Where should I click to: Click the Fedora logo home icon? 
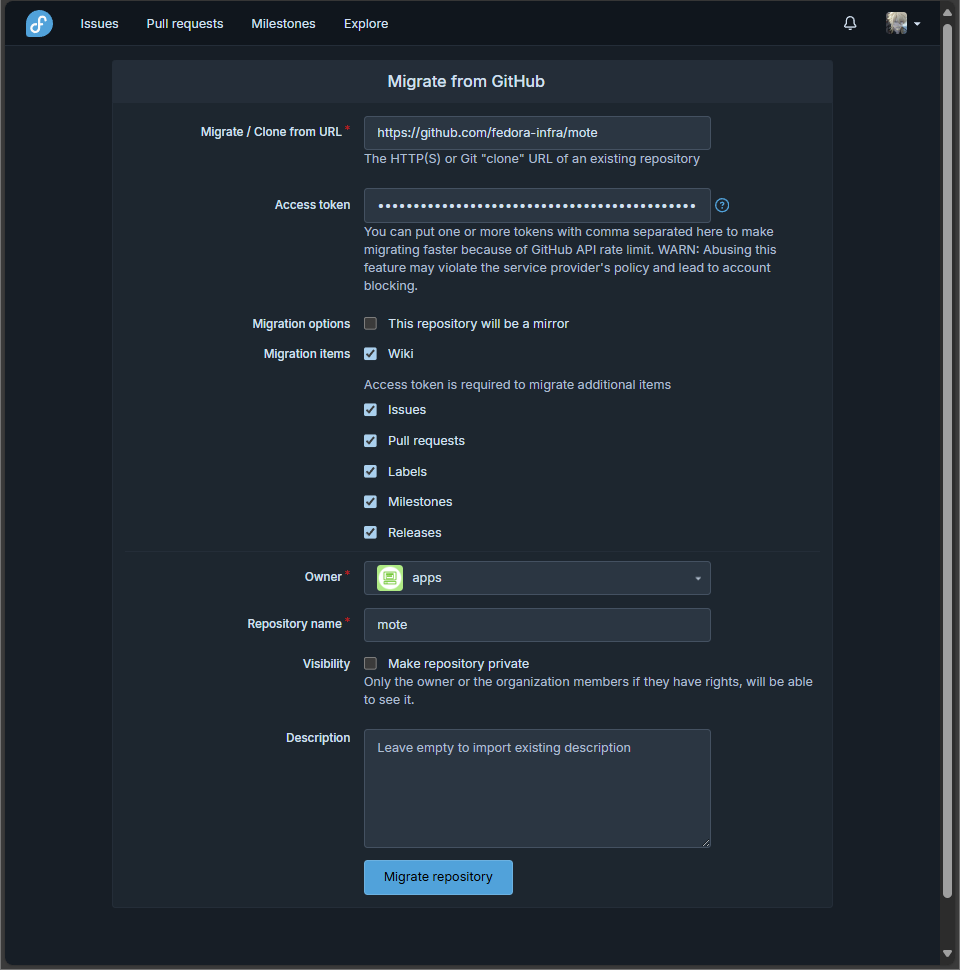39,23
